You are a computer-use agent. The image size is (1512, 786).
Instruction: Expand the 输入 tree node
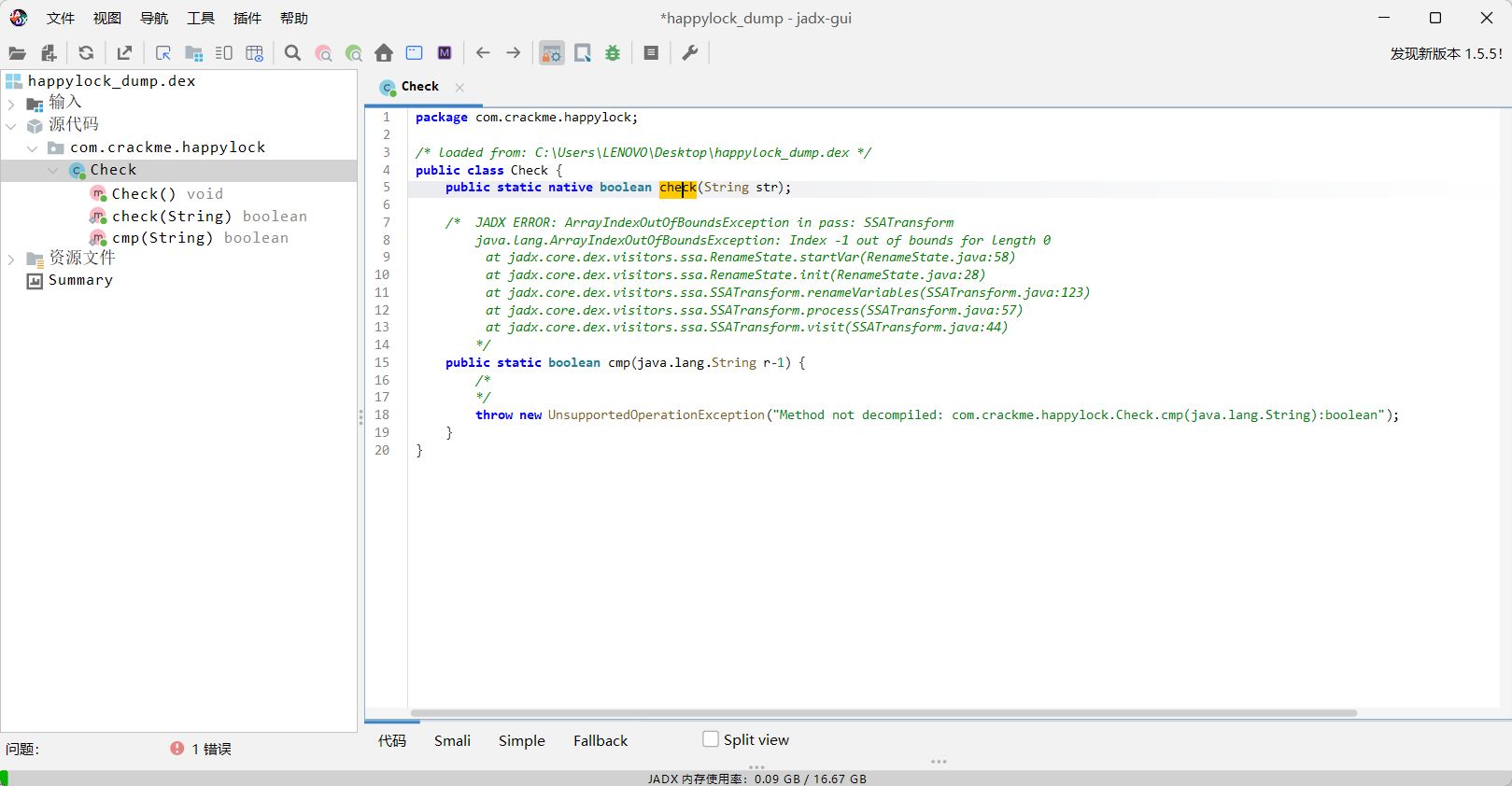tap(11, 104)
